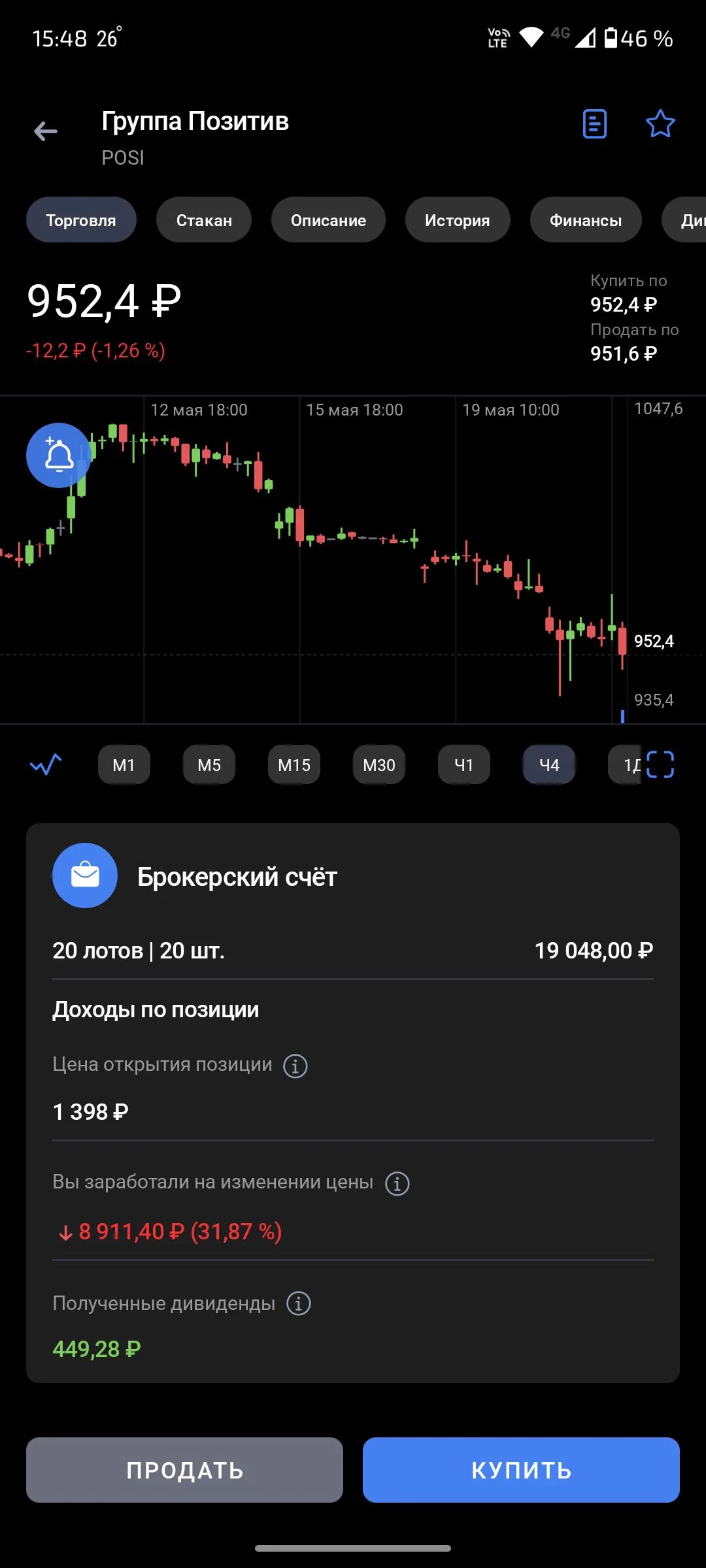Tap the КУПИТЬ button

click(x=521, y=1470)
